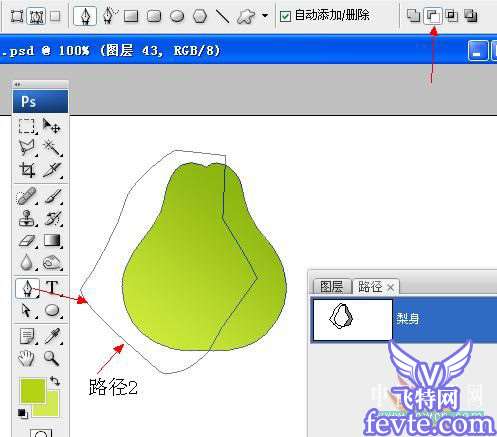Select the Hand tool
Screen dimensions: 497x437
point(26,359)
